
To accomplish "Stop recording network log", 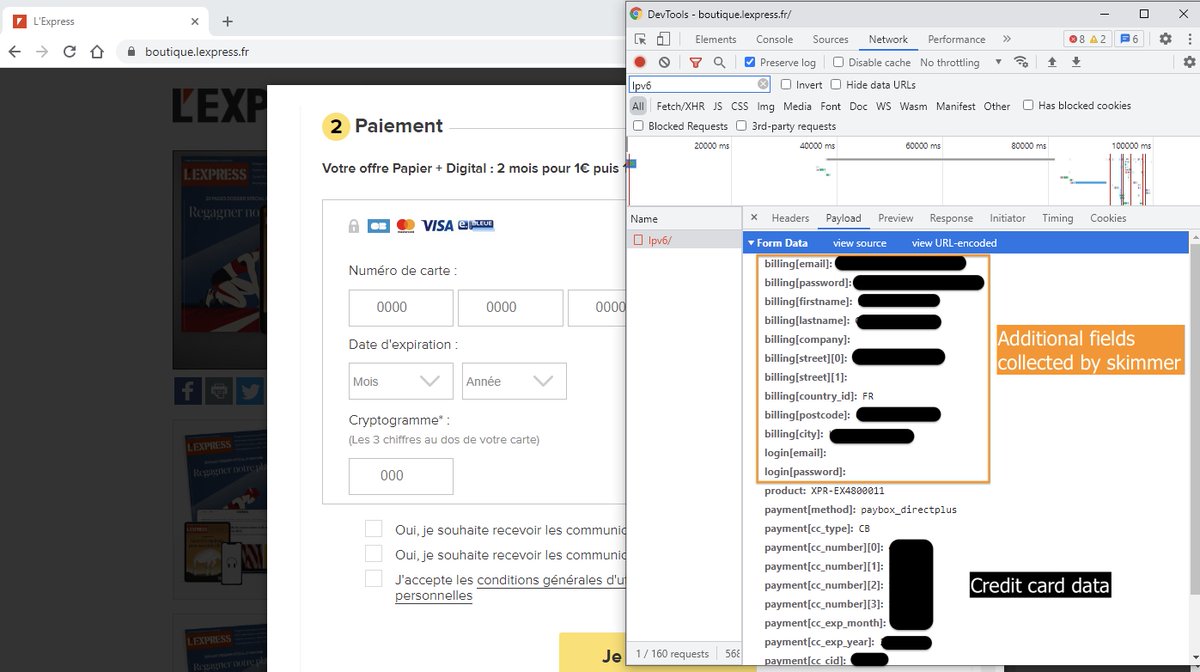I will (640, 62).
